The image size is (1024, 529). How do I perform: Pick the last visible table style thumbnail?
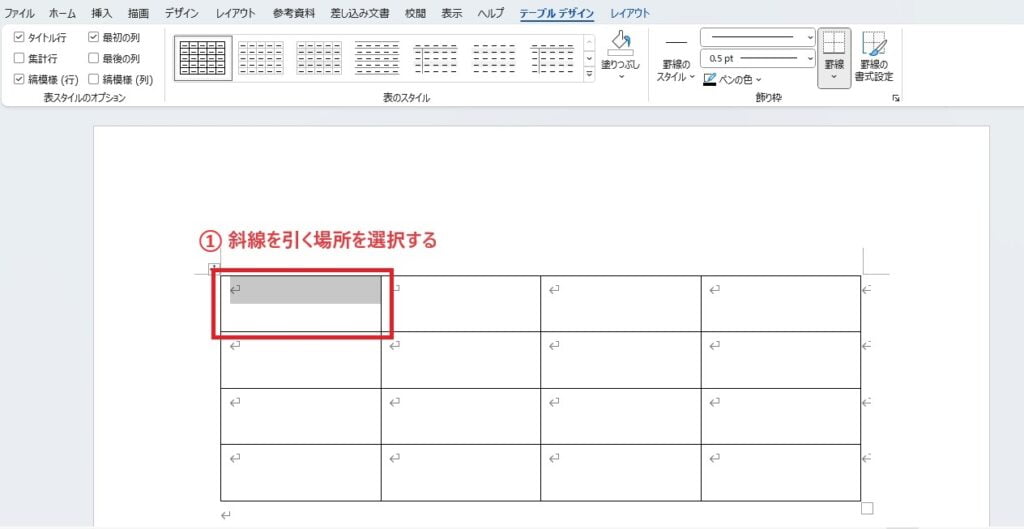point(552,58)
